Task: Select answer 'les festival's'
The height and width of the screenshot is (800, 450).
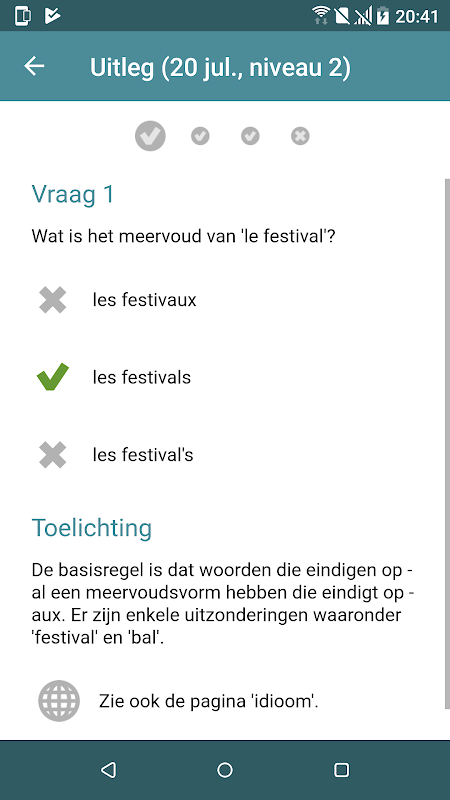Action: click(x=143, y=455)
